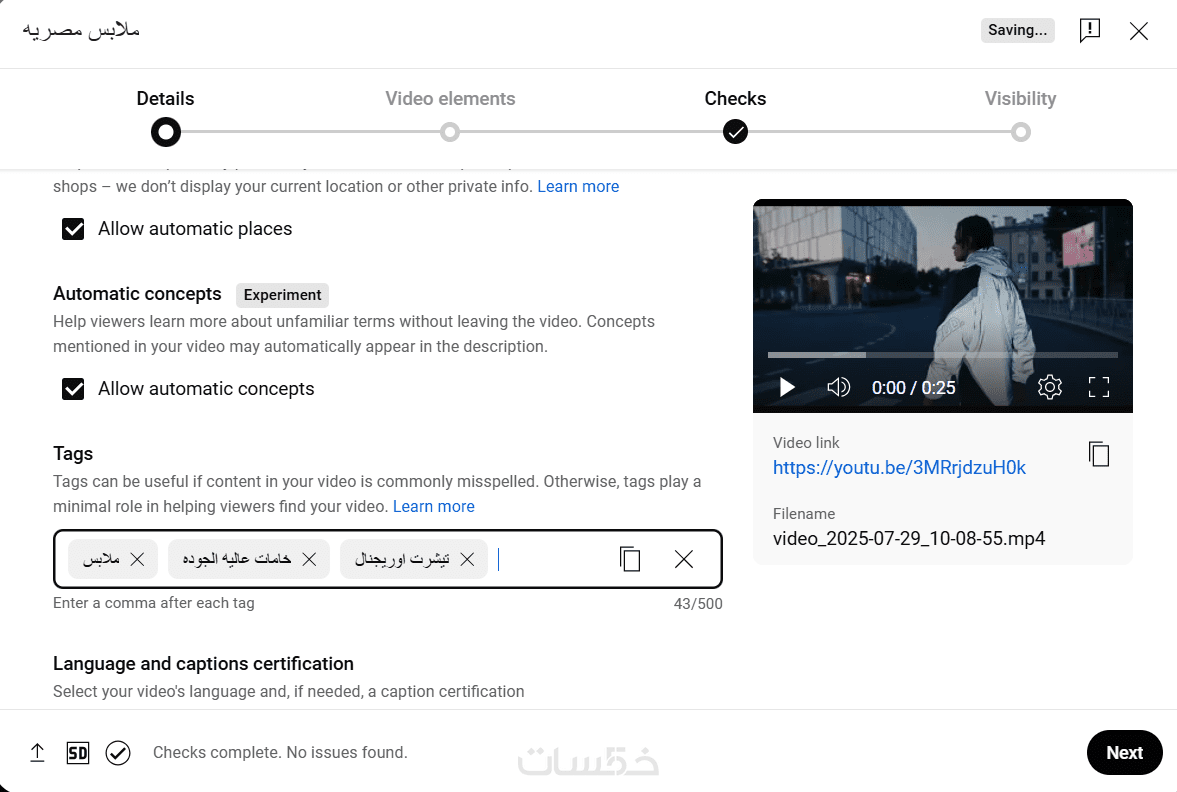Click the ملابس مصريه video title
1177x792 pixels.
click(x=81, y=31)
